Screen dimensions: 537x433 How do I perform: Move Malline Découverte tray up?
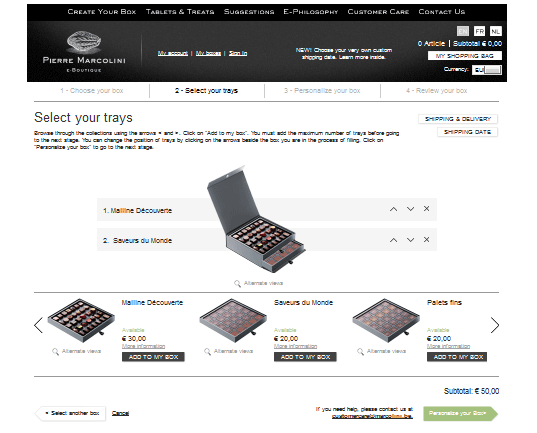click(394, 209)
